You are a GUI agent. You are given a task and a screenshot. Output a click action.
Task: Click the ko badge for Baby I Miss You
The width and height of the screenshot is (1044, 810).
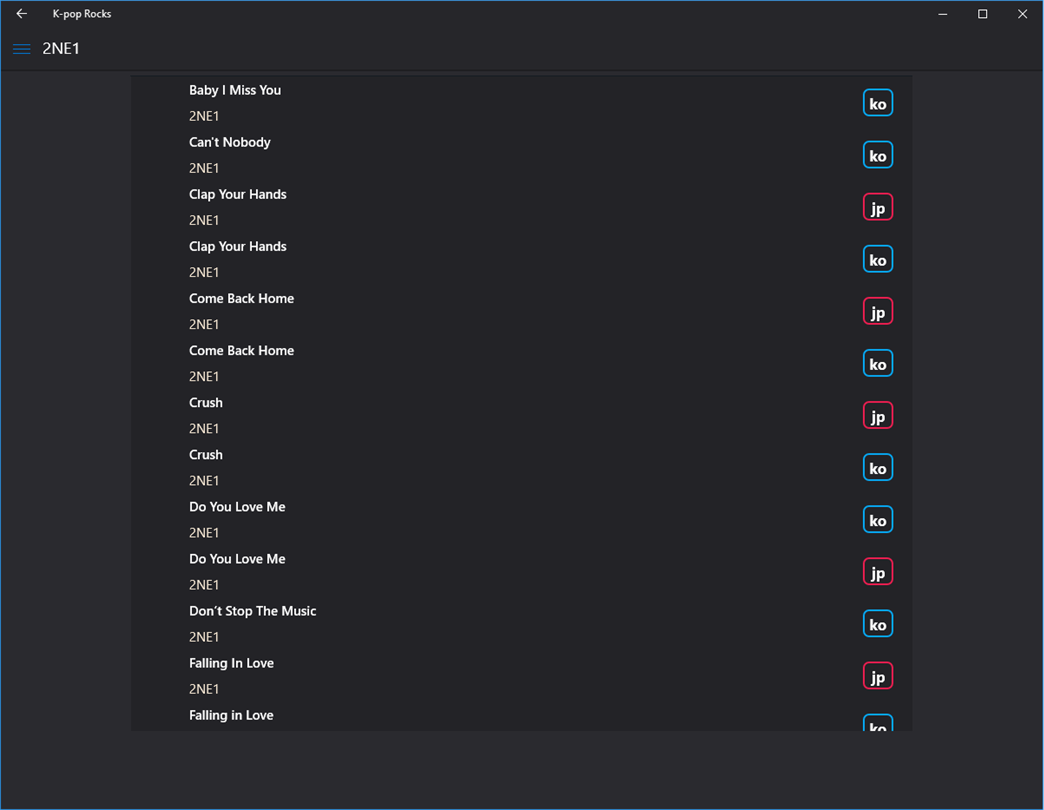coord(878,103)
